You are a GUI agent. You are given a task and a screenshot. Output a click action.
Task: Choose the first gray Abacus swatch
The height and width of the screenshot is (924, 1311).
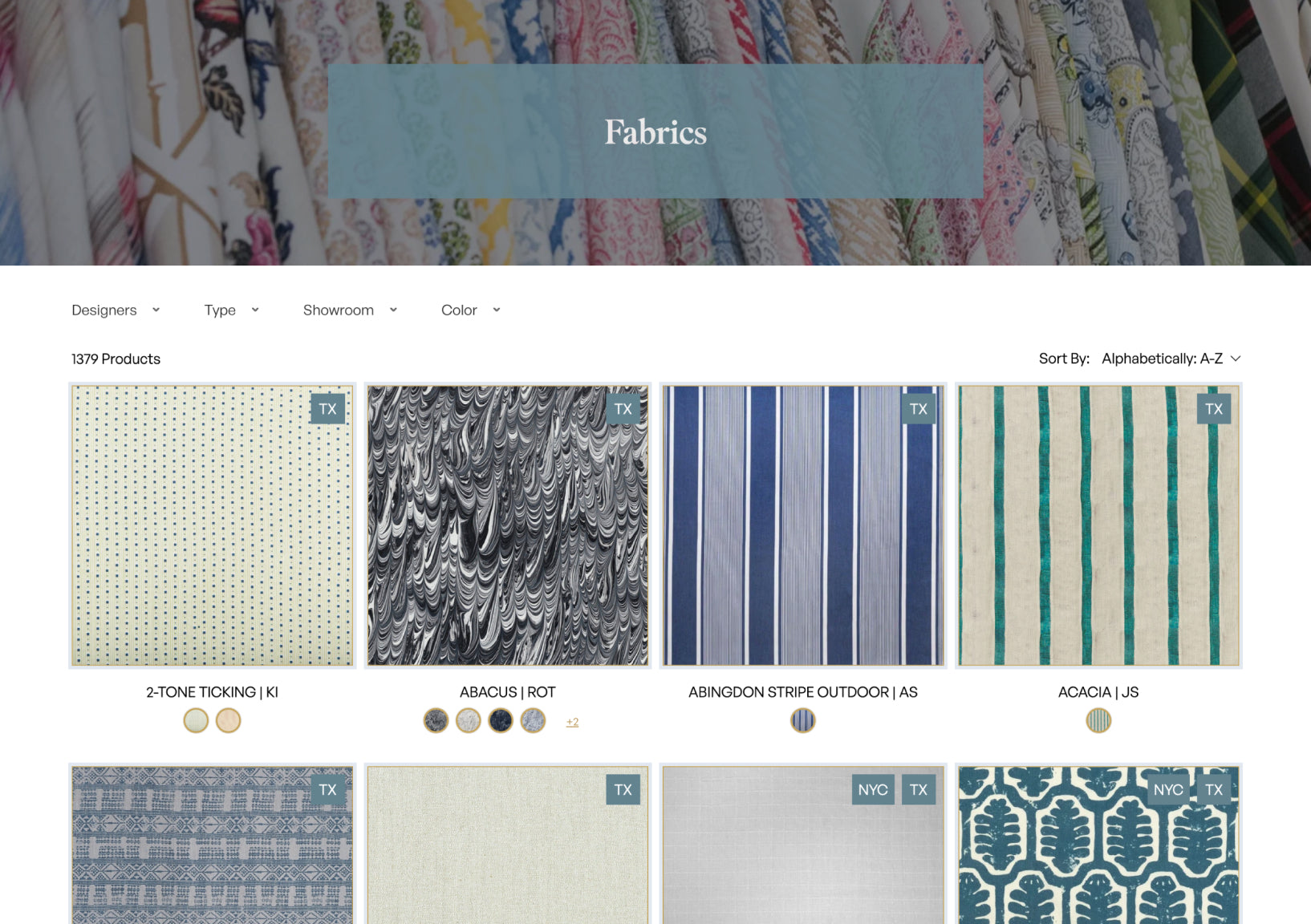click(x=436, y=721)
